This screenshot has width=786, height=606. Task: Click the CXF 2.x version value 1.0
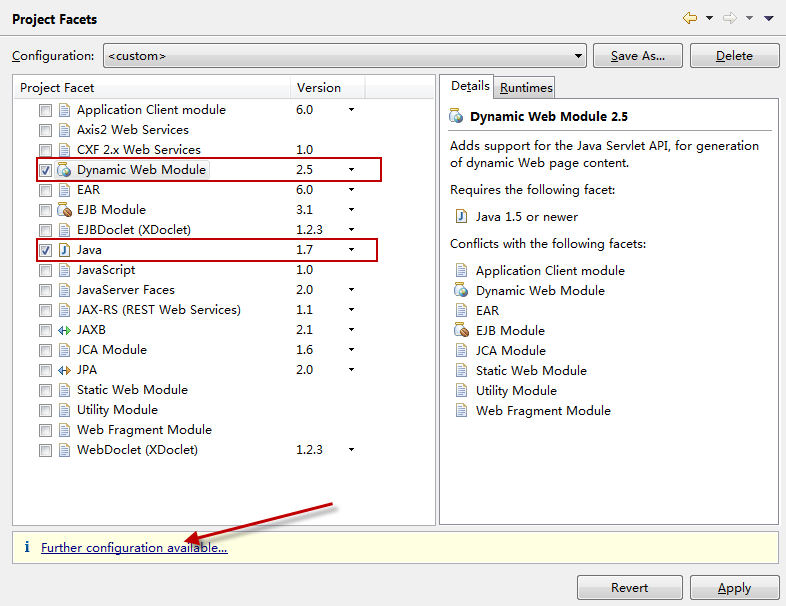(x=304, y=150)
